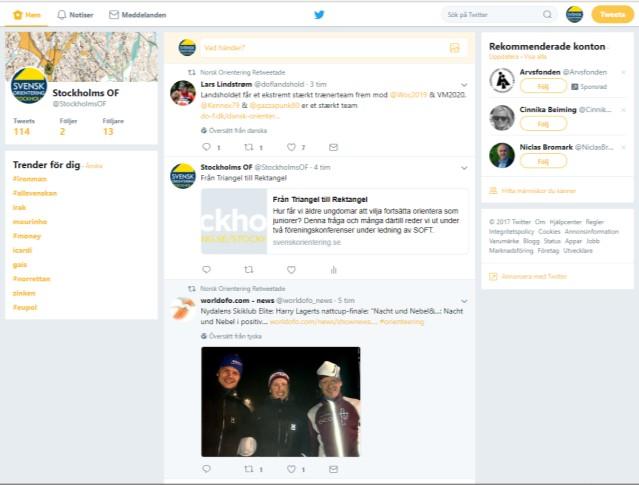The width and height of the screenshot is (639, 485).
Task: Change trends with the Ändra link
Action: [x=94, y=166]
